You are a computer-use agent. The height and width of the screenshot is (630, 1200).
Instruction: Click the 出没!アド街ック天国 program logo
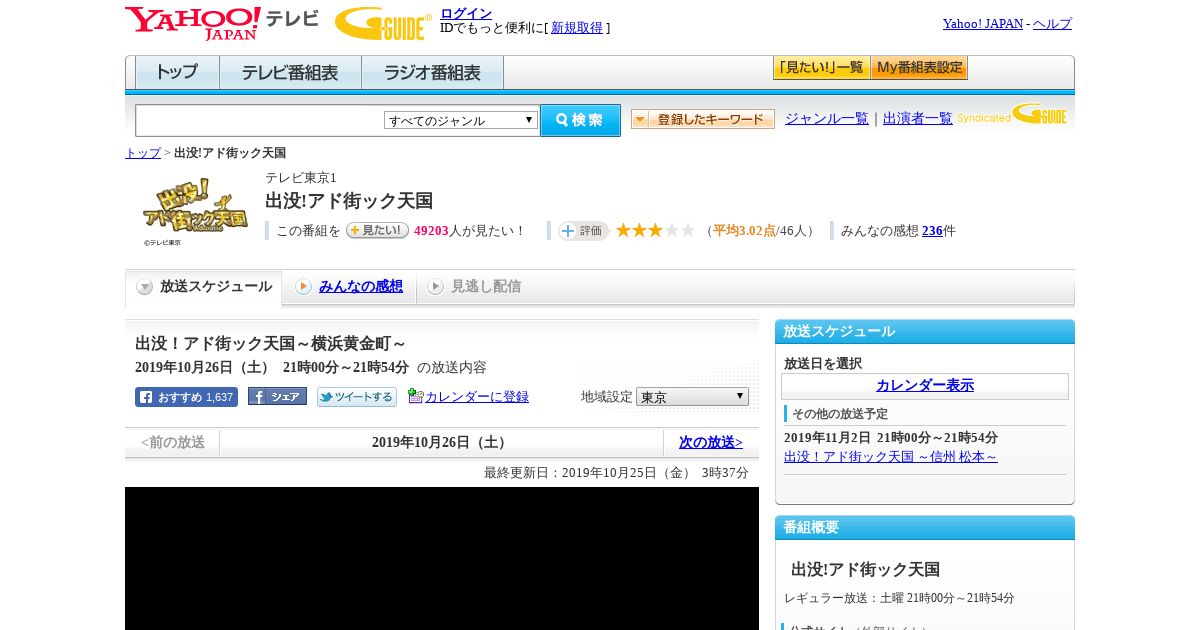195,210
